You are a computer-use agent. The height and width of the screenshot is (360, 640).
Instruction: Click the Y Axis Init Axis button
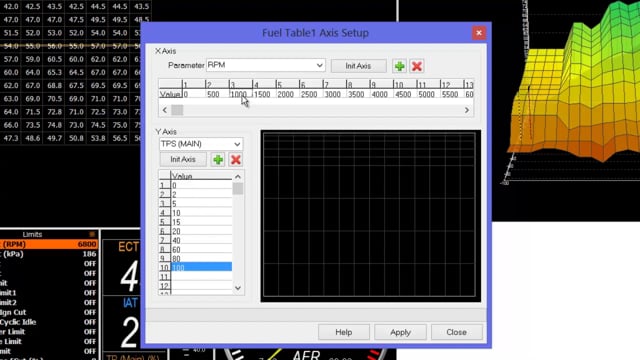click(x=183, y=159)
